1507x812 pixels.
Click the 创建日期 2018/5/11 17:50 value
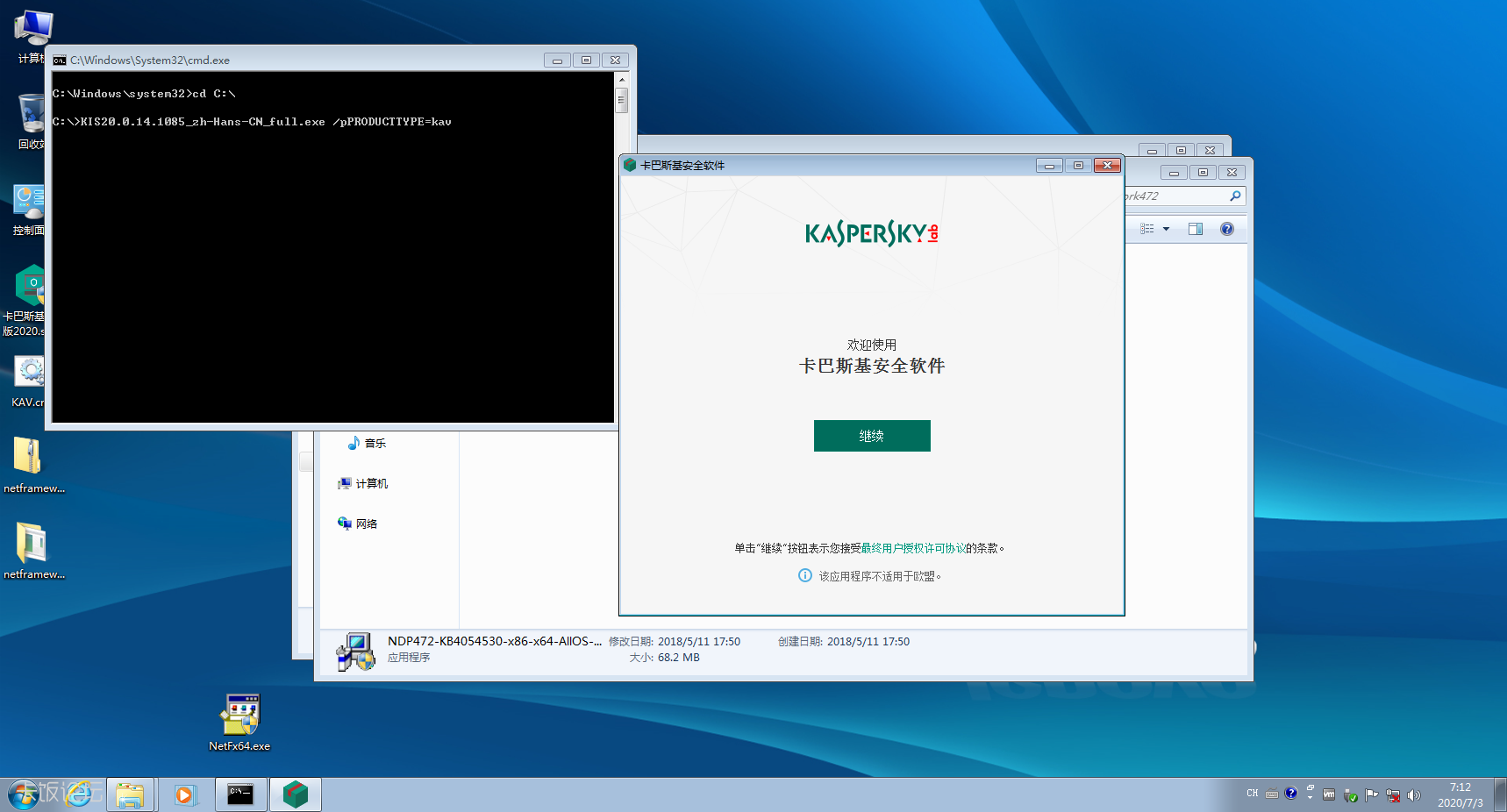tap(868, 642)
